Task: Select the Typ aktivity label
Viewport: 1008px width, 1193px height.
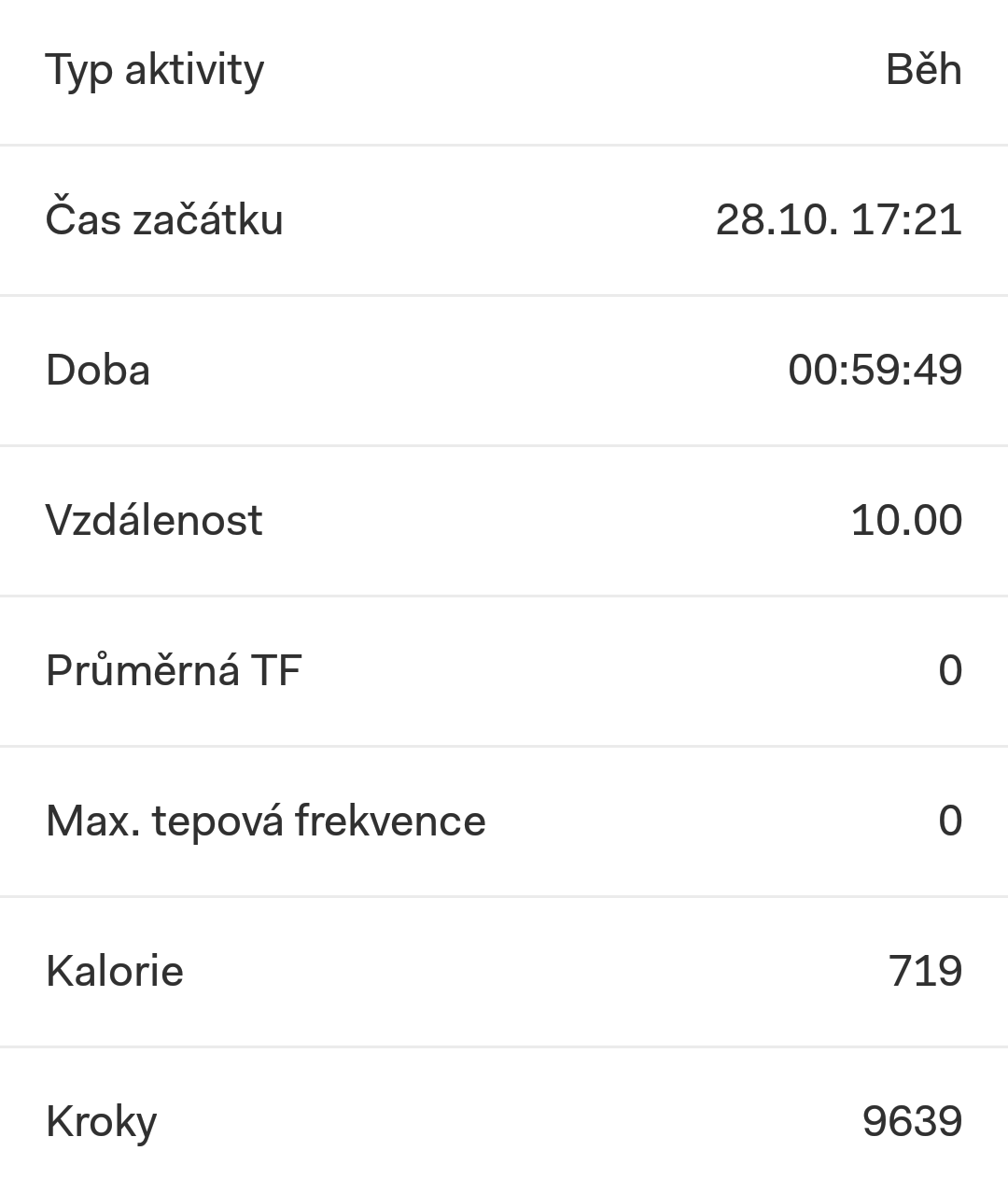Action: click(x=155, y=71)
